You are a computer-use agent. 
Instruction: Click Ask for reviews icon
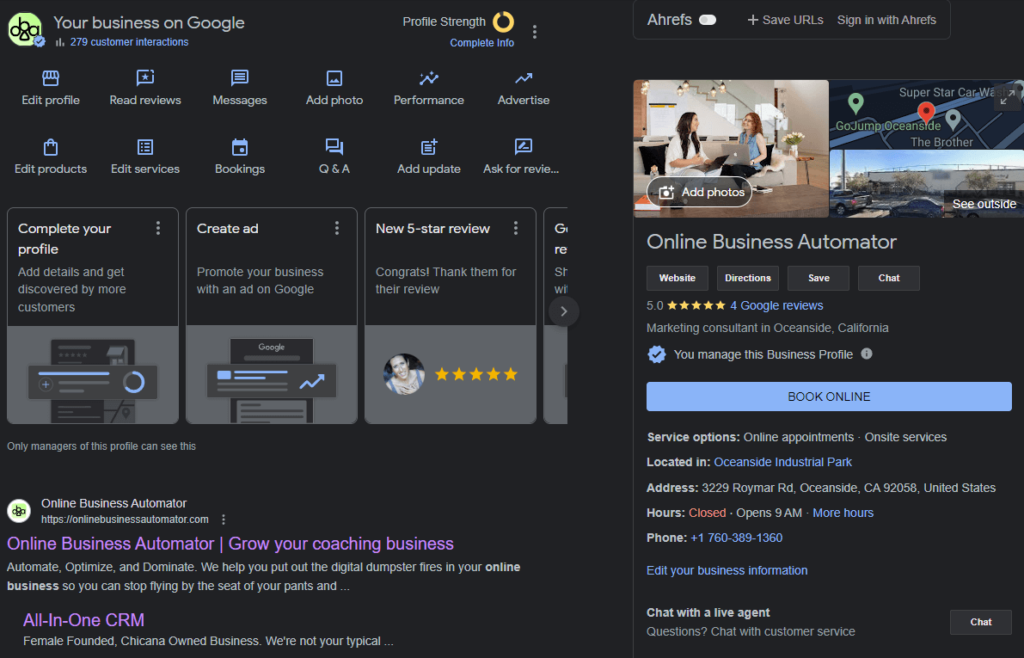pyautogui.click(x=523, y=147)
